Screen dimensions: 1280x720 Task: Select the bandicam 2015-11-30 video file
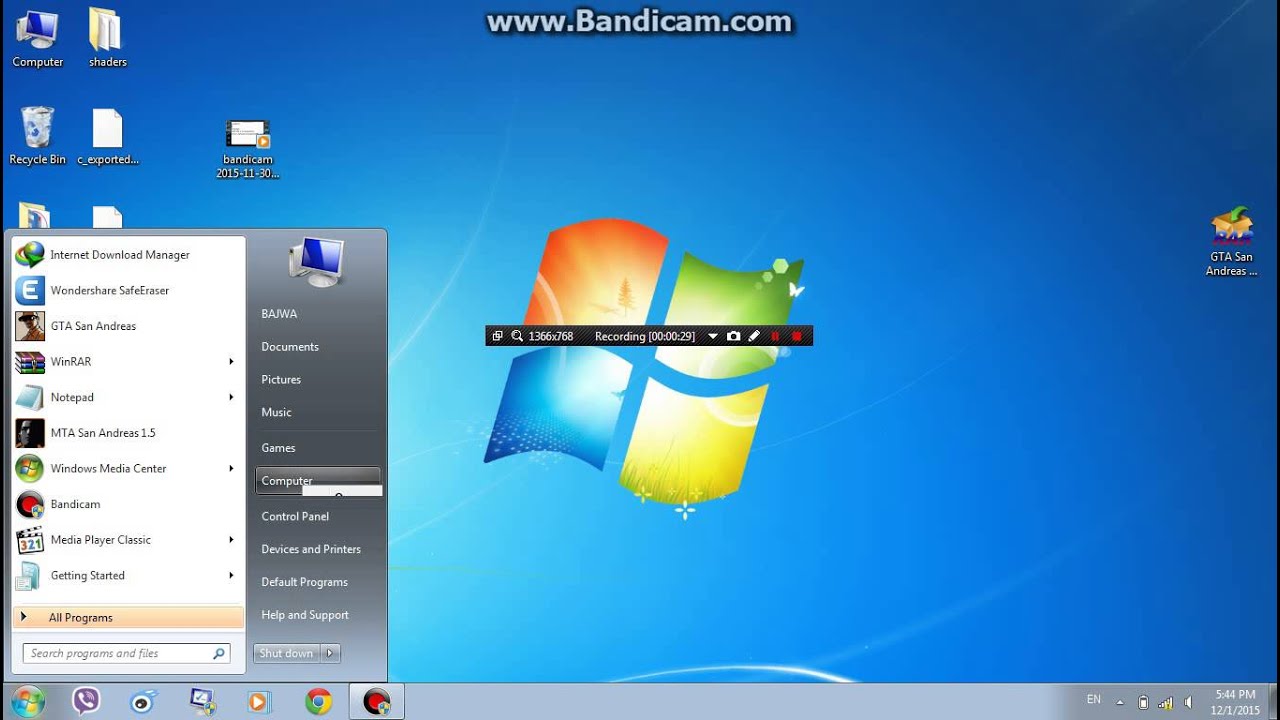point(248,149)
